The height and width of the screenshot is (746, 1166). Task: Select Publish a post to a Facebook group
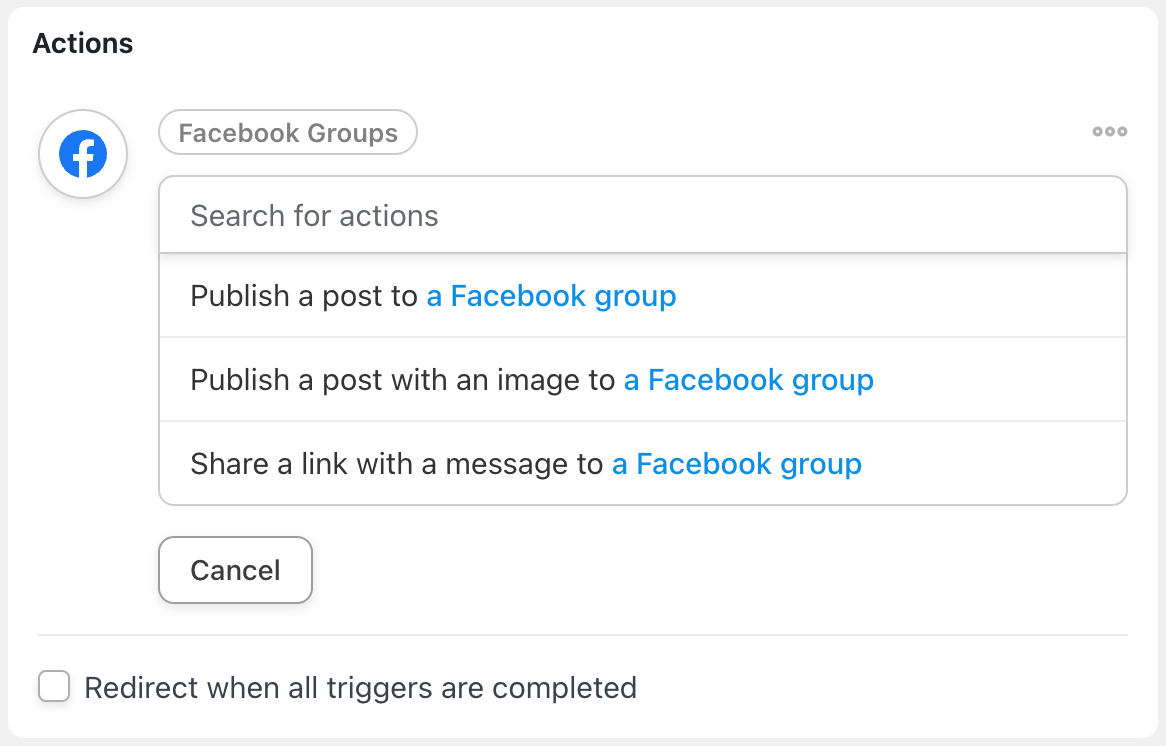[x=643, y=296]
